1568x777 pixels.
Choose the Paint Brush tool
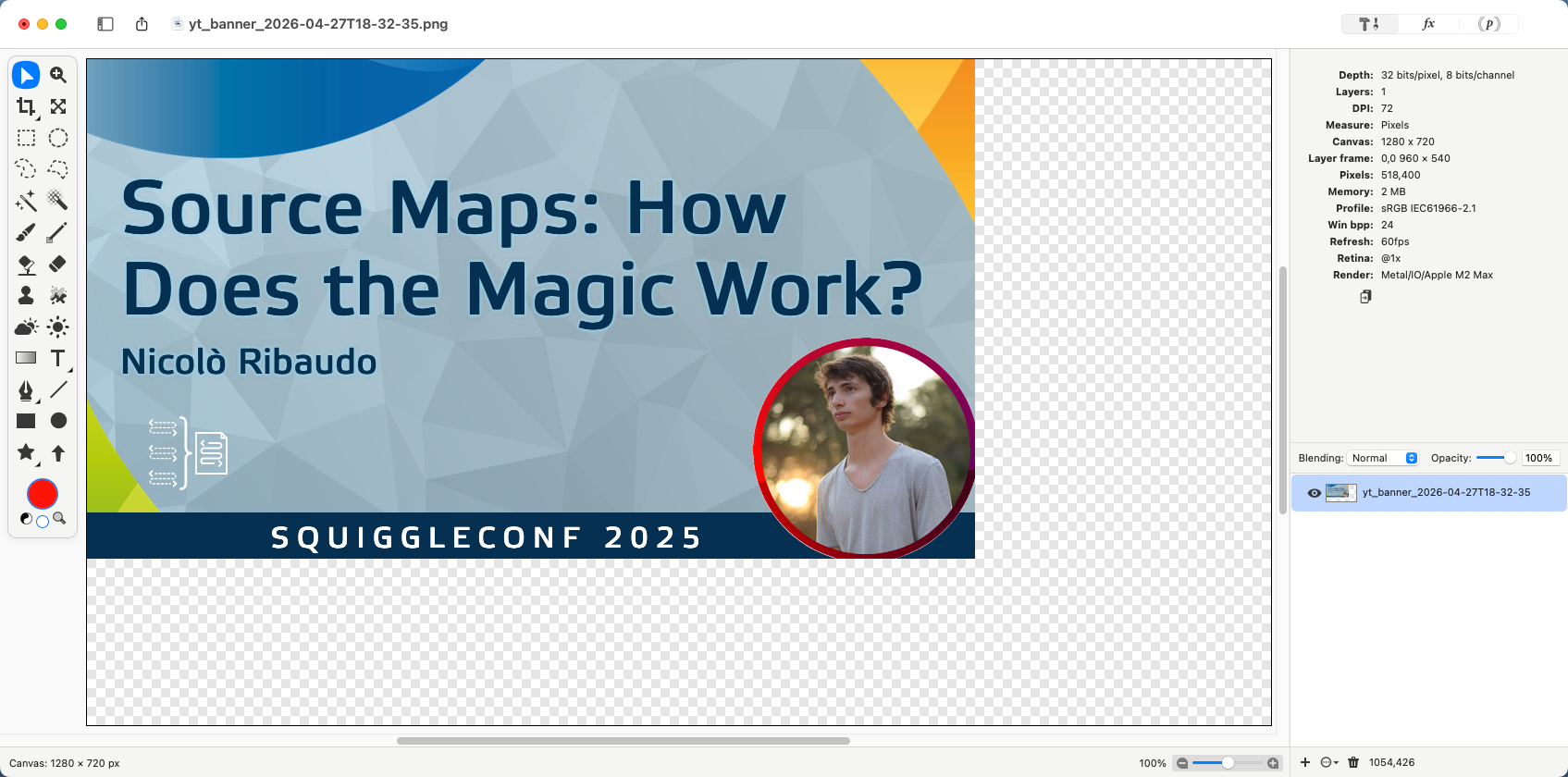point(26,232)
